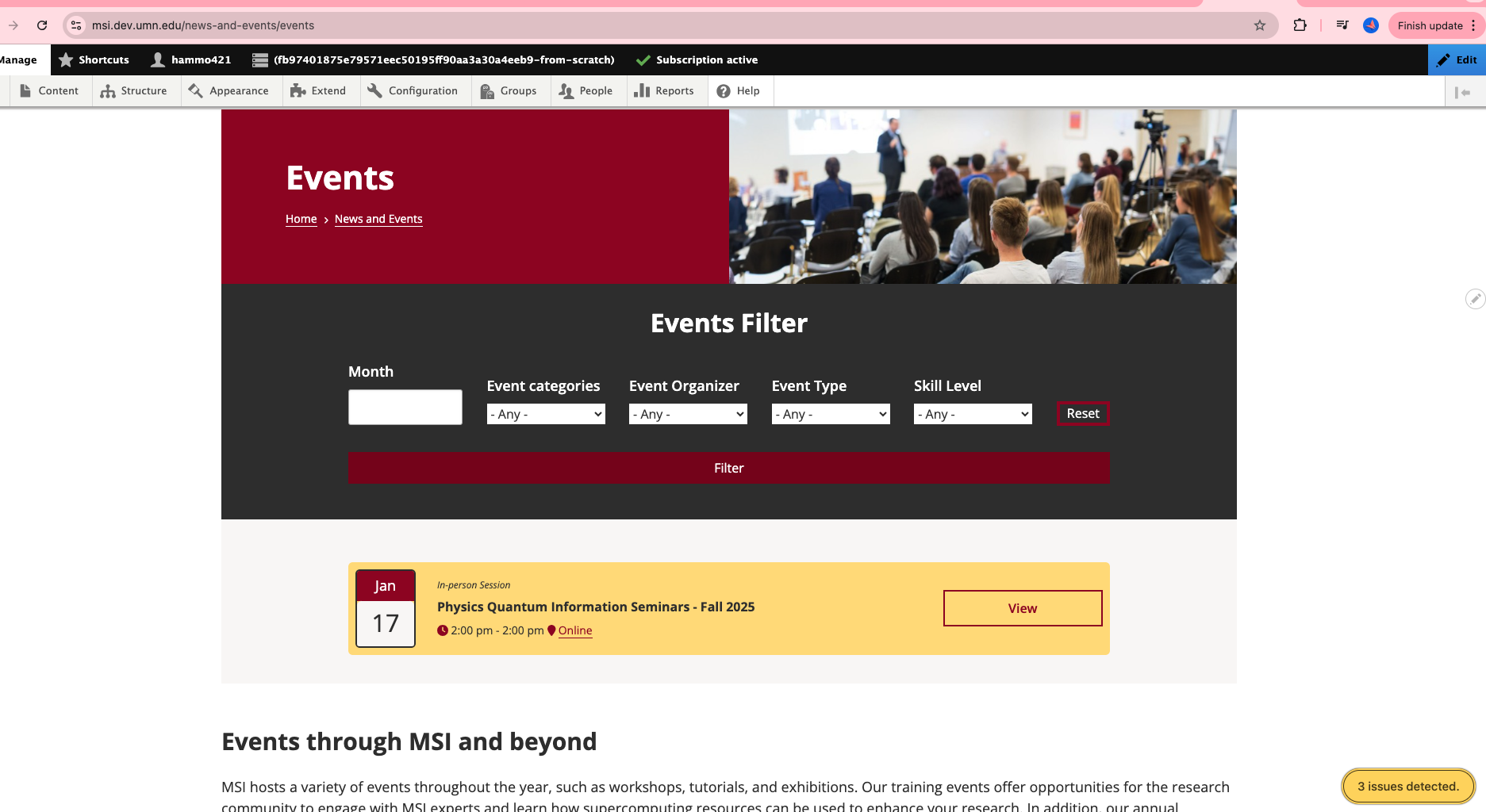This screenshot has width=1486, height=812.
Task: Open the Configuration admin menu
Action: point(413,91)
